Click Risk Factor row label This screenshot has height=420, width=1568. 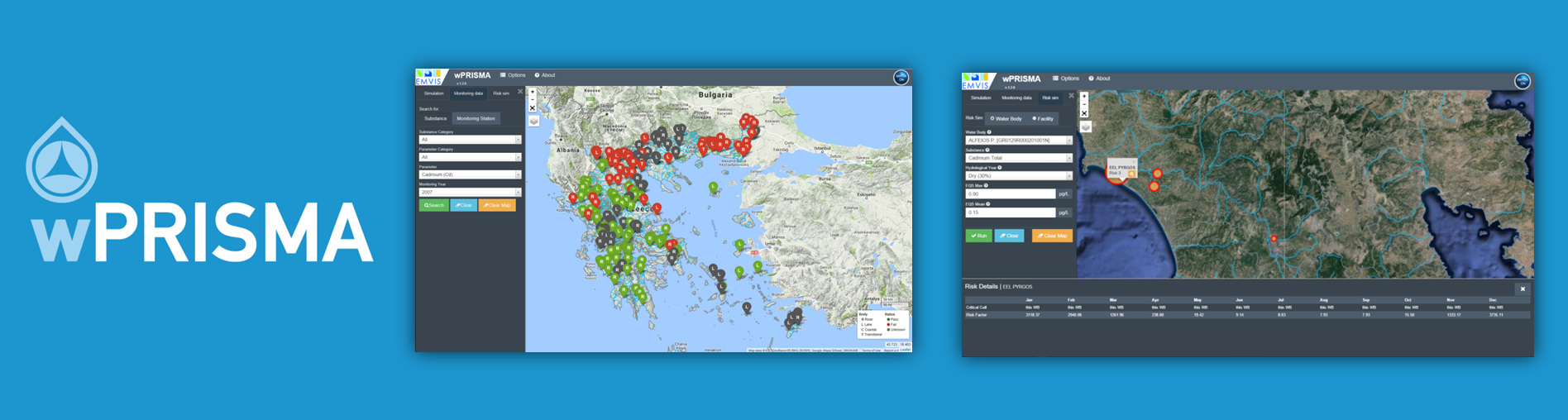coord(977,315)
